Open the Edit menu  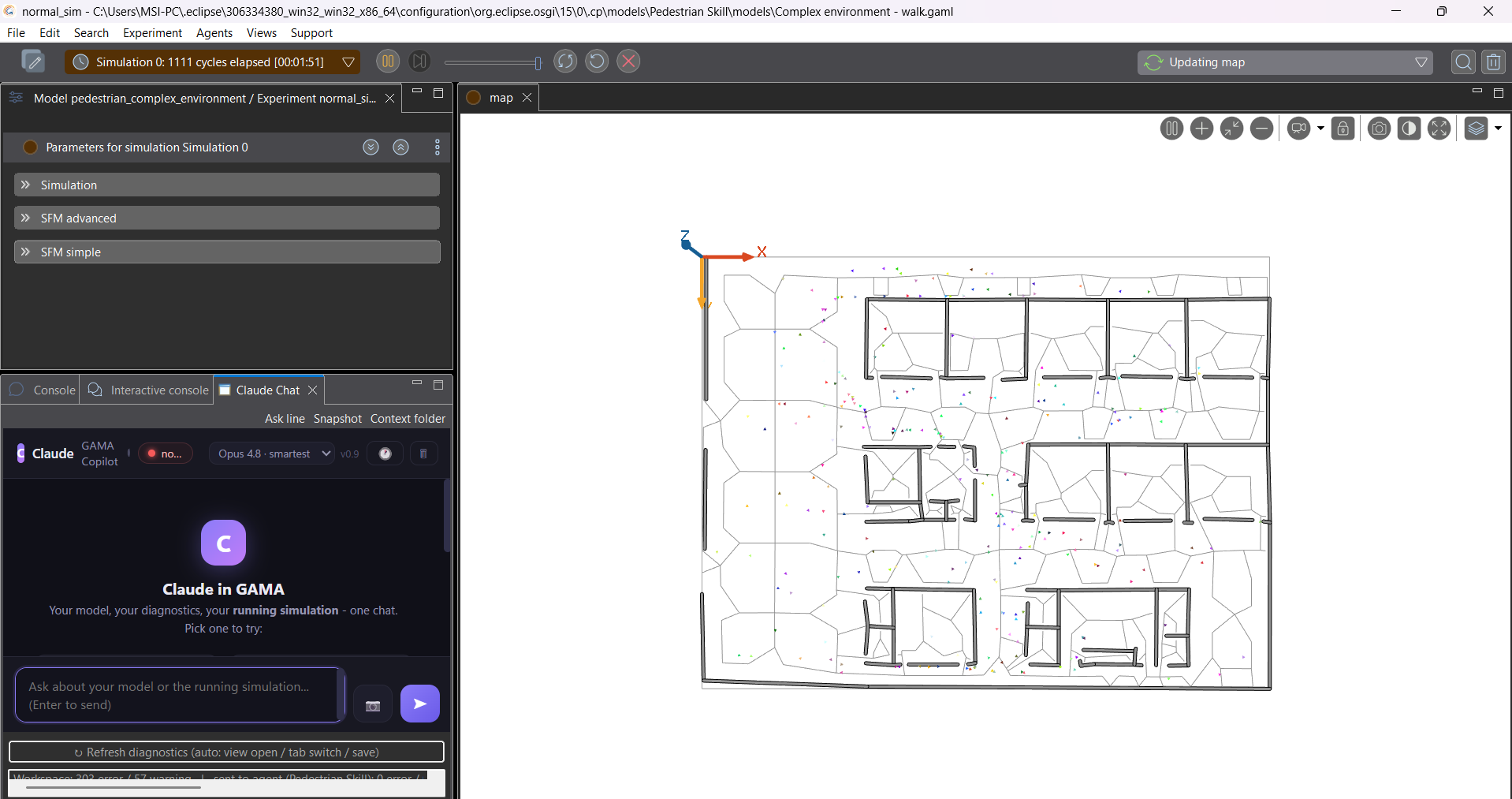50,33
